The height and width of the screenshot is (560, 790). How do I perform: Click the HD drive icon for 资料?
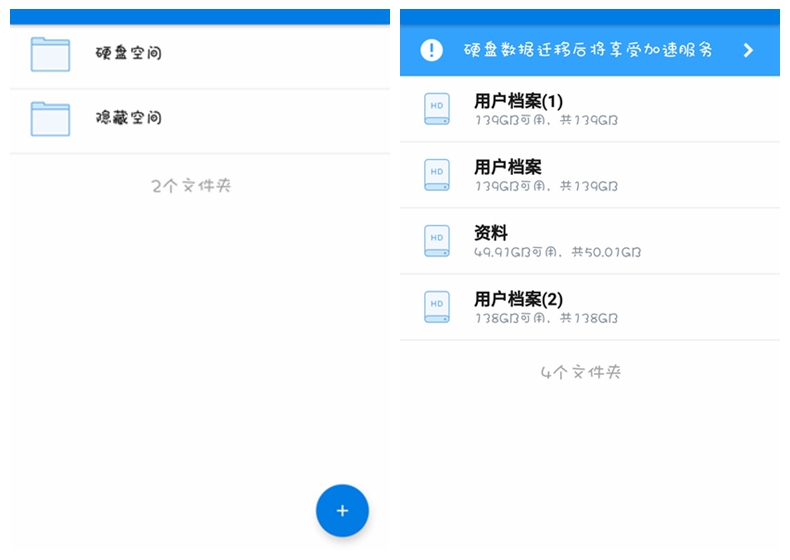437,240
